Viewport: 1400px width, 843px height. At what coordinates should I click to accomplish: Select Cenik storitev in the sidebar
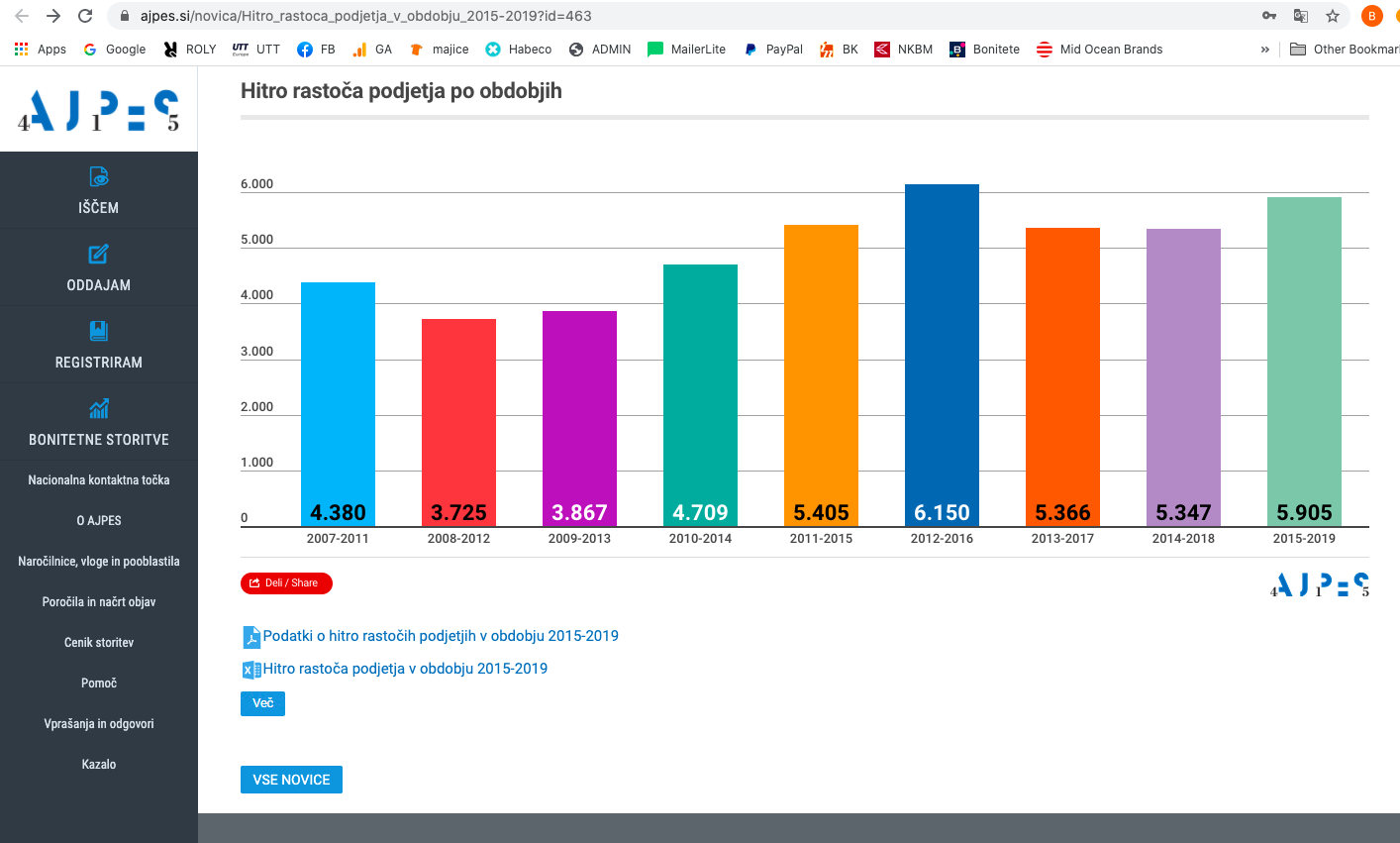pos(99,643)
